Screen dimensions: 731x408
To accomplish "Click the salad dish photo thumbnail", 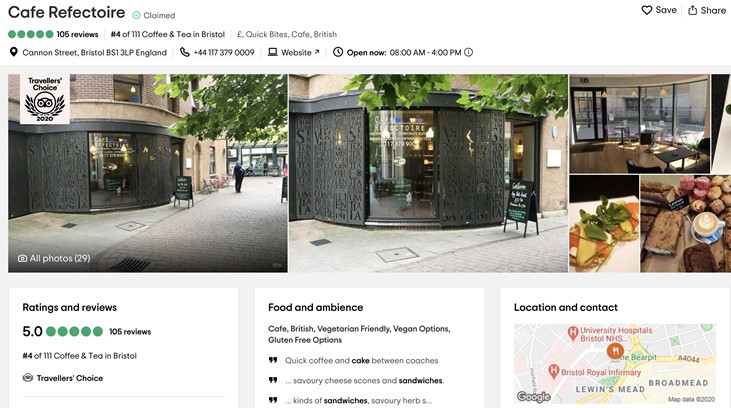I will coord(604,224).
